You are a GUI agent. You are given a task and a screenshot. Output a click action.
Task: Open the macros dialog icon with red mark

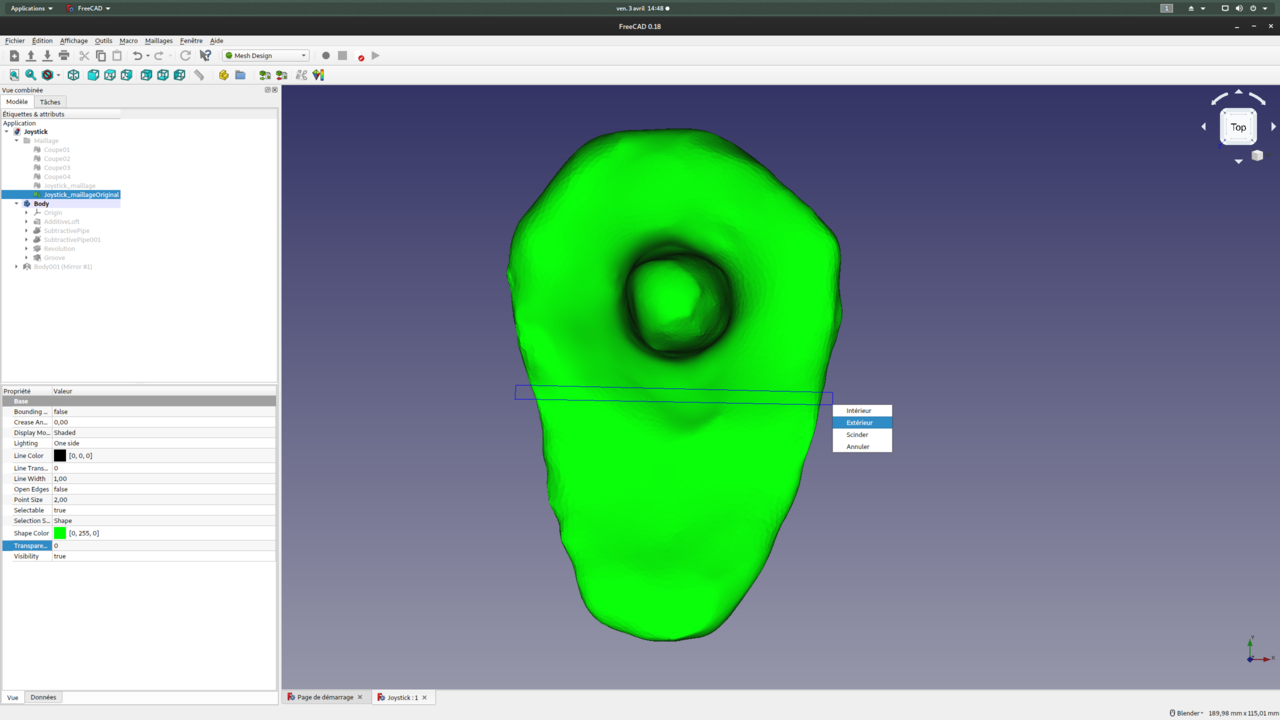[x=359, y=56]
